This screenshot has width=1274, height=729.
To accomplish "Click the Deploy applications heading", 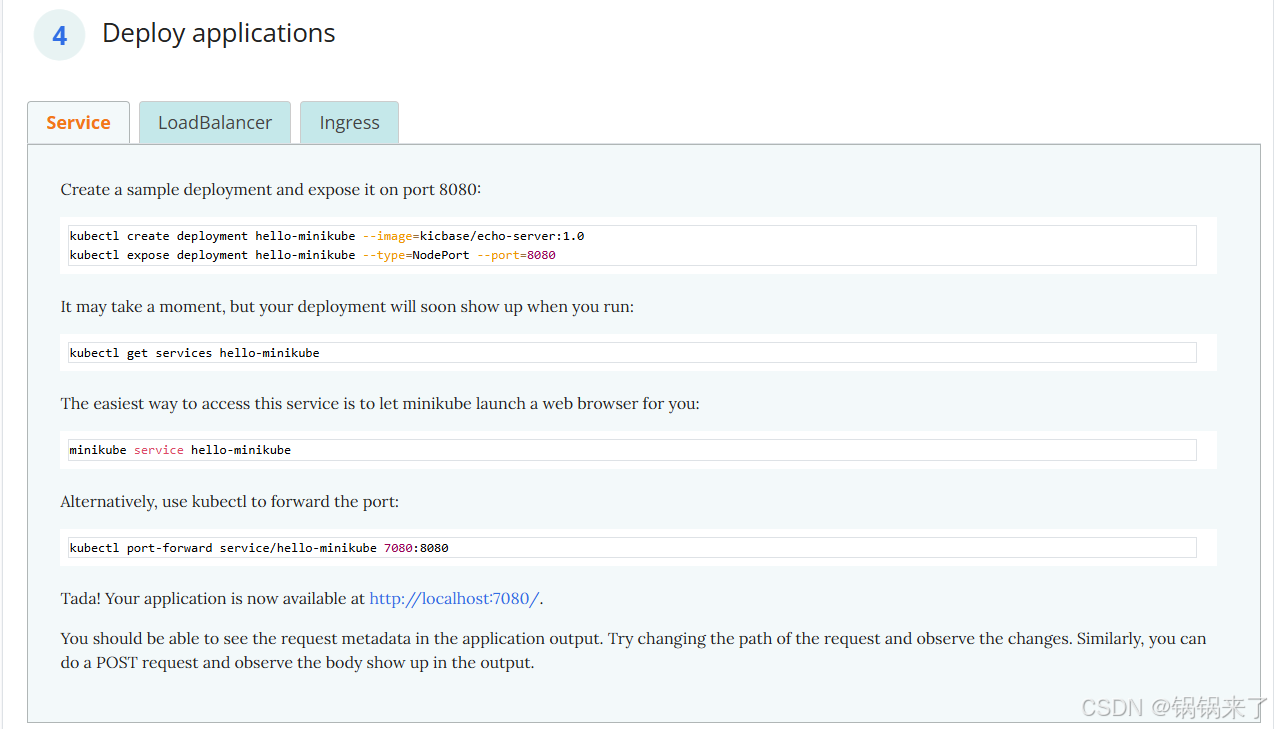I will click(218, 33).
